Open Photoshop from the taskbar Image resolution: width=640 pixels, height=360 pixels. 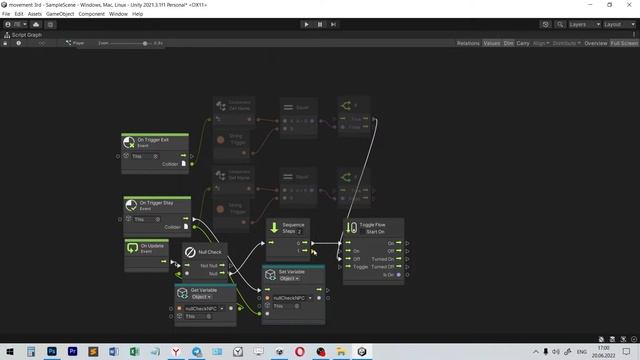(x=52, y=351)
